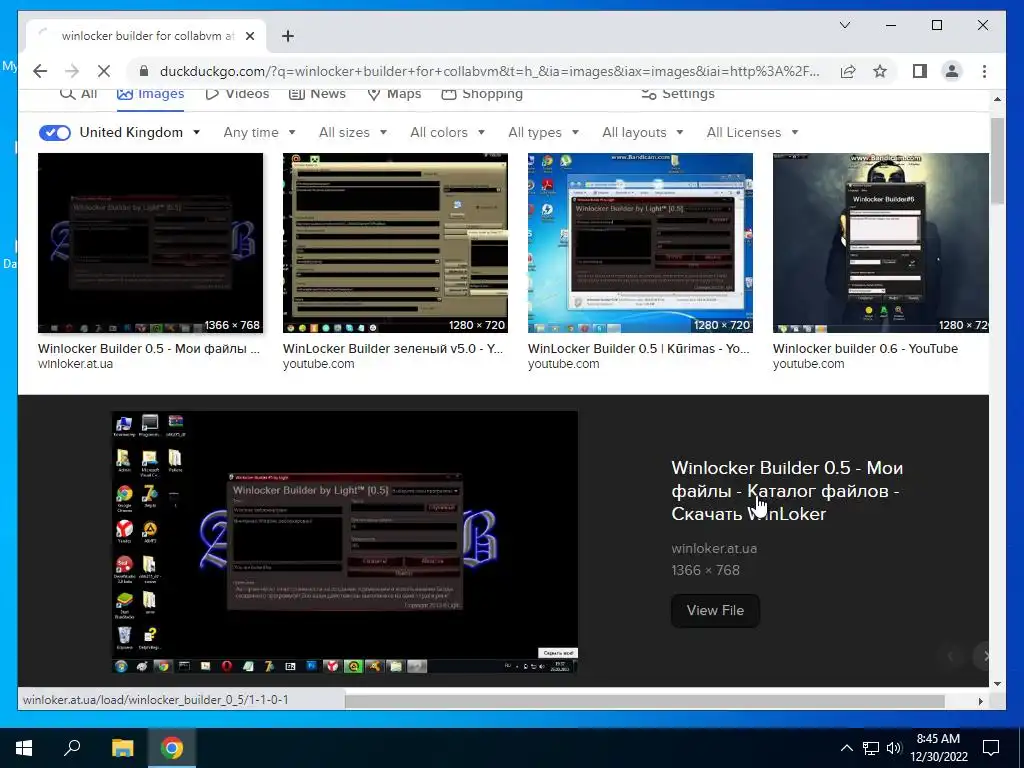Expand the All layouts filter
Viewport: 1024px width, 768px height.
tap(643, 133)
